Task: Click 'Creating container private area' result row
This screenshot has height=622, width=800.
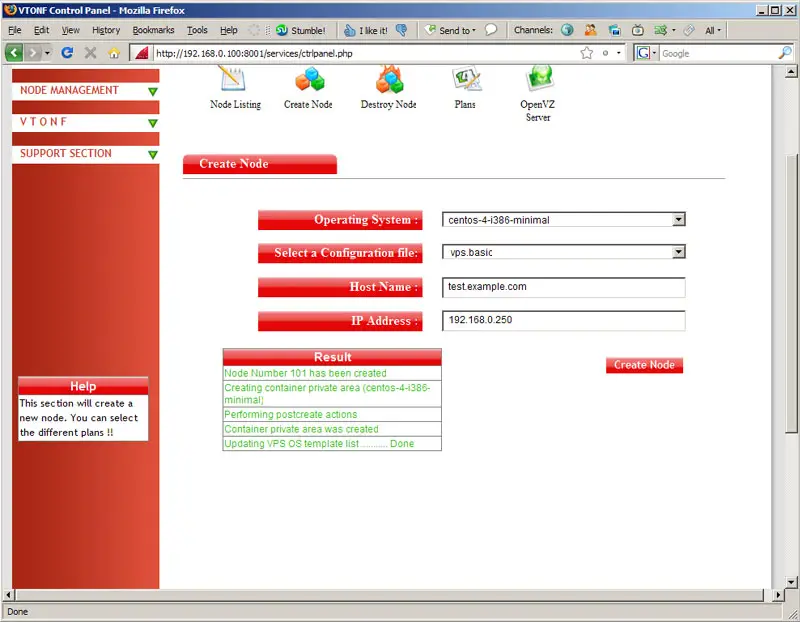Action: [332, 393]
